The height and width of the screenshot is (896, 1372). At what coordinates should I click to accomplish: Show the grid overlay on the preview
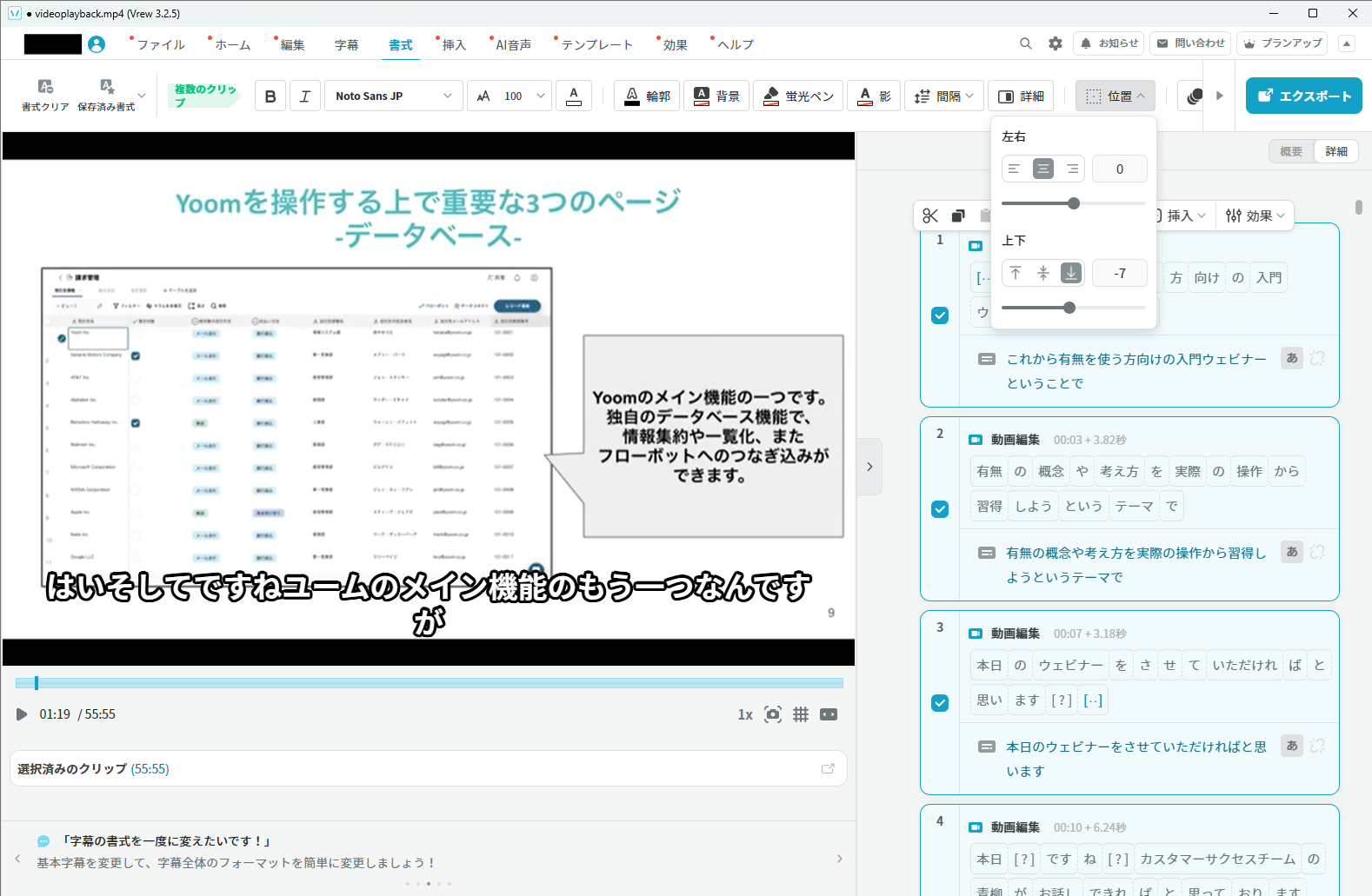click(801, 714)
